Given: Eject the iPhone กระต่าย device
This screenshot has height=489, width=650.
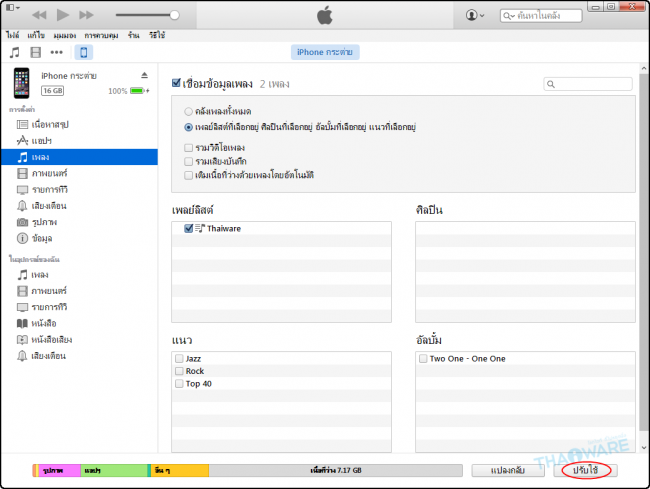Looking at the screenshot, I should pos(144,75).
